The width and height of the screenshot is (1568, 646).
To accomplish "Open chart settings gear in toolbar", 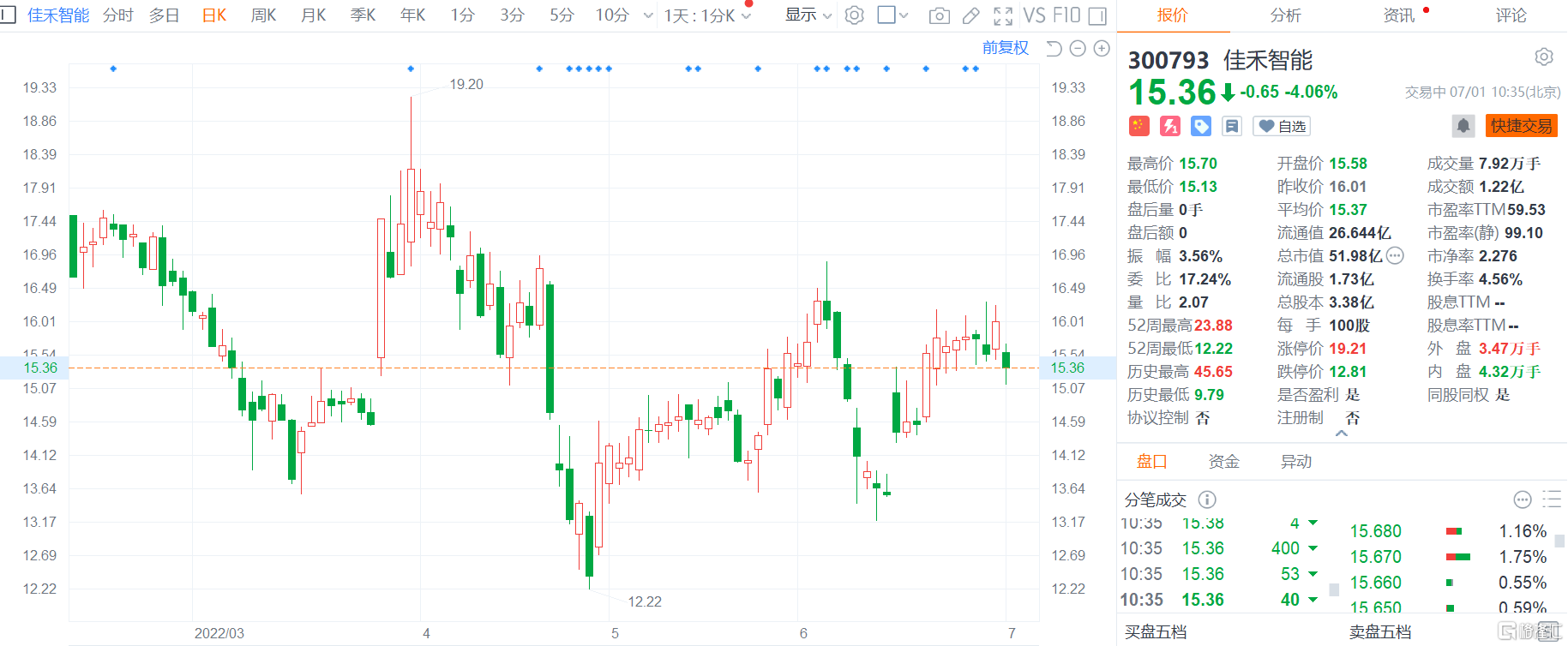I will click(x=854, y=15).
